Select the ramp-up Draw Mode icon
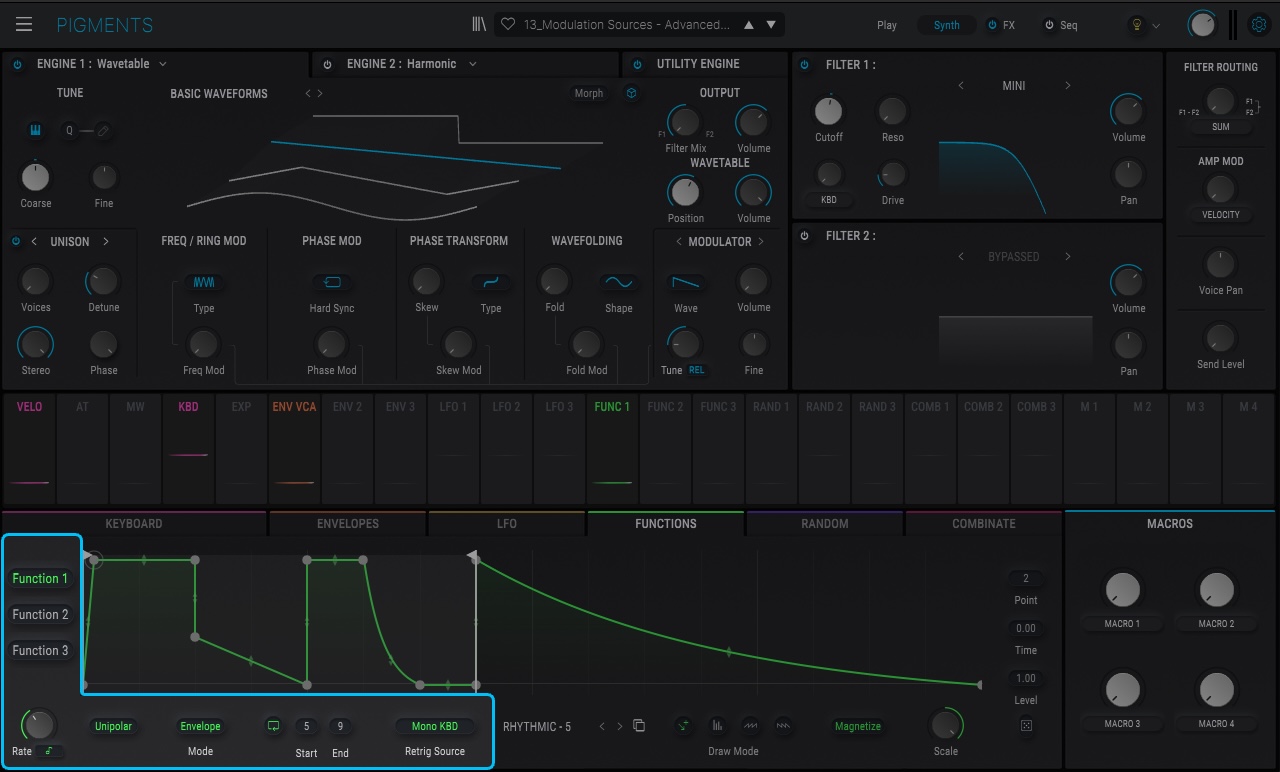The width and height of the screenshot is (1280, 772). [x=750, y=726]
